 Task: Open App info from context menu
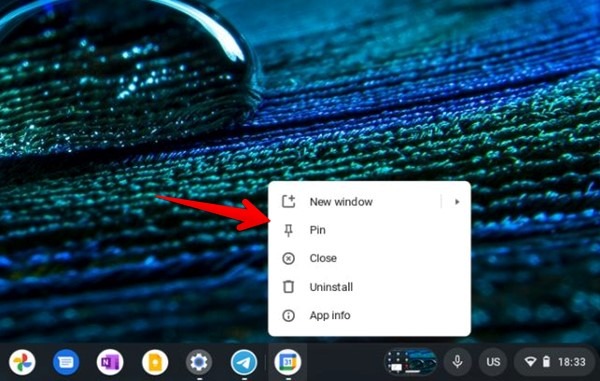pyautogui.click(x=369, y=315)
